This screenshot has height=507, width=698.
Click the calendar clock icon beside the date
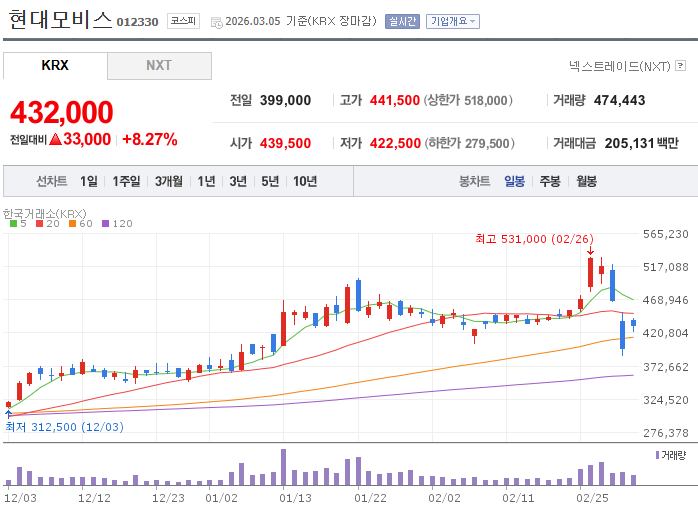pos(216,22)
